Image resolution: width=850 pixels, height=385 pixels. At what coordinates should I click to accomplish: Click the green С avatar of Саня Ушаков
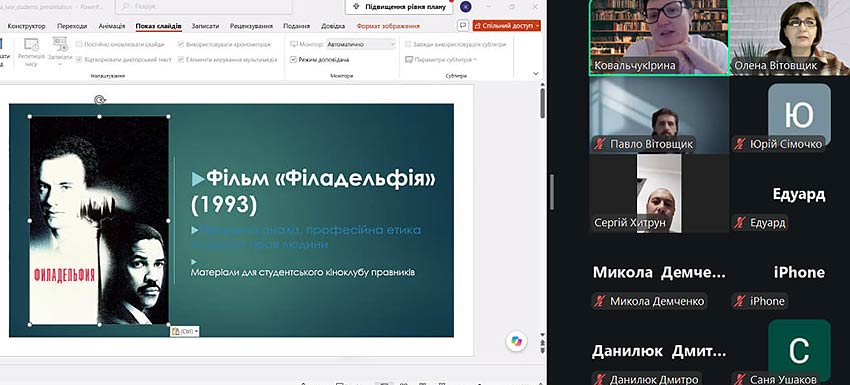[x=799, y=350]
